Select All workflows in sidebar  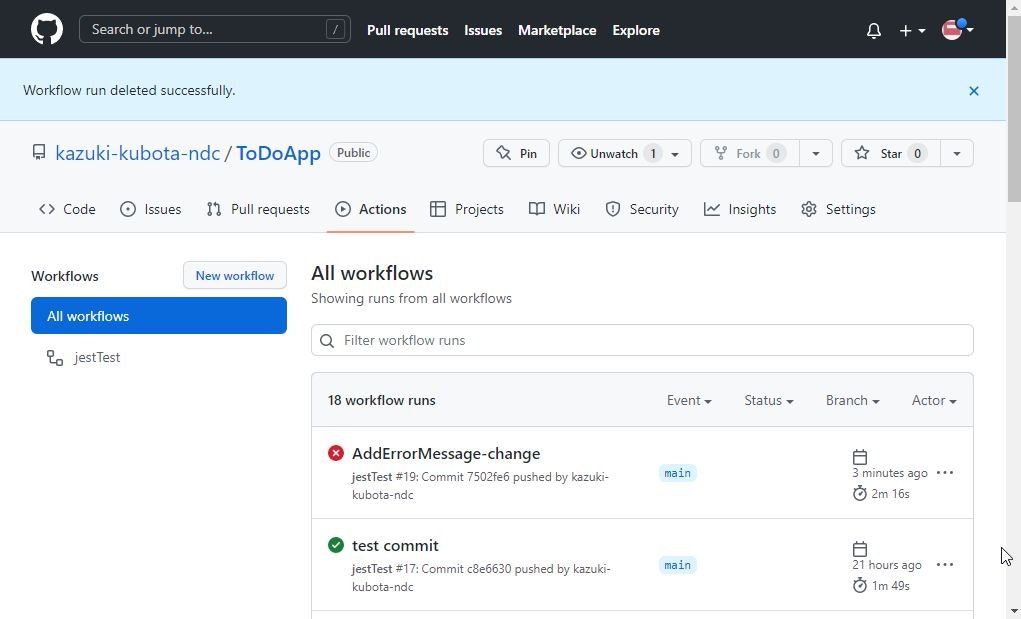(159, 316)
